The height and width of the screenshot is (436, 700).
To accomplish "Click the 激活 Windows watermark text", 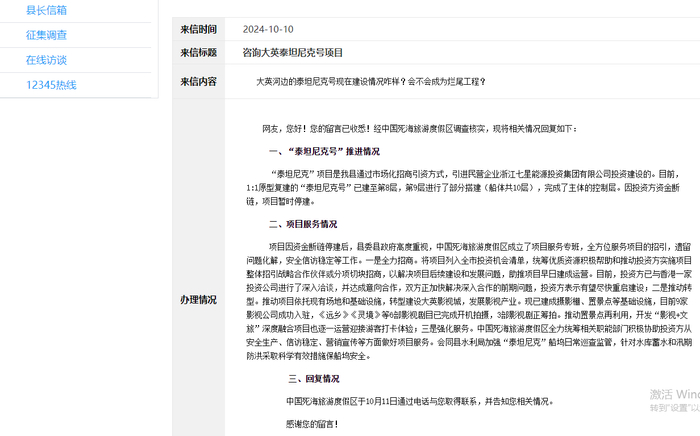I will (675, 394).
